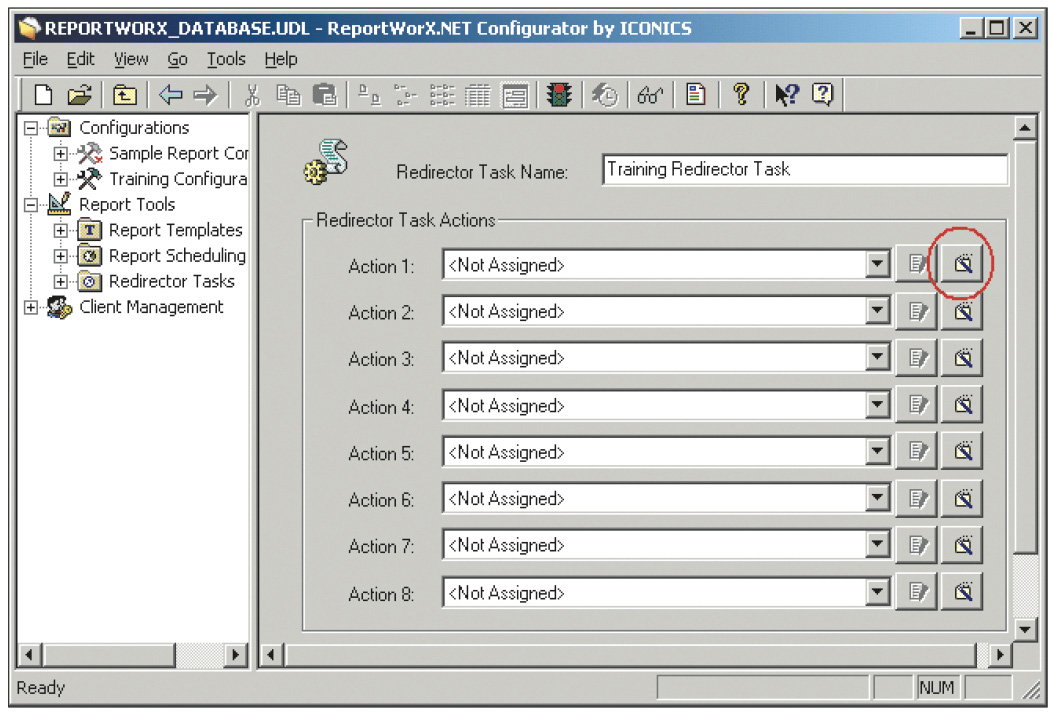Click the traffic light icon

[558, 95]
